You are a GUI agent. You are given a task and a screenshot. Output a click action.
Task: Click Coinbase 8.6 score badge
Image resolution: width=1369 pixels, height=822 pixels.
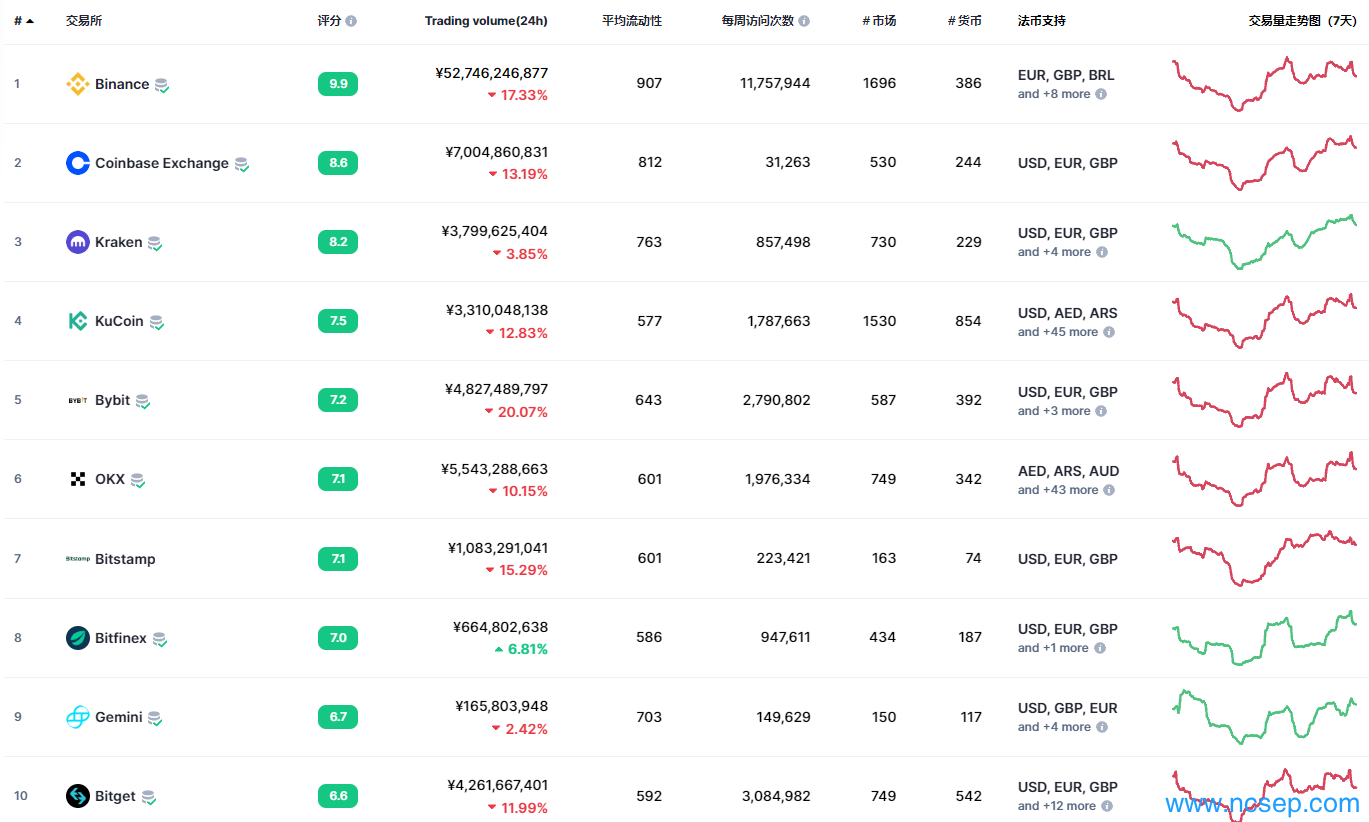pos(338,163)
